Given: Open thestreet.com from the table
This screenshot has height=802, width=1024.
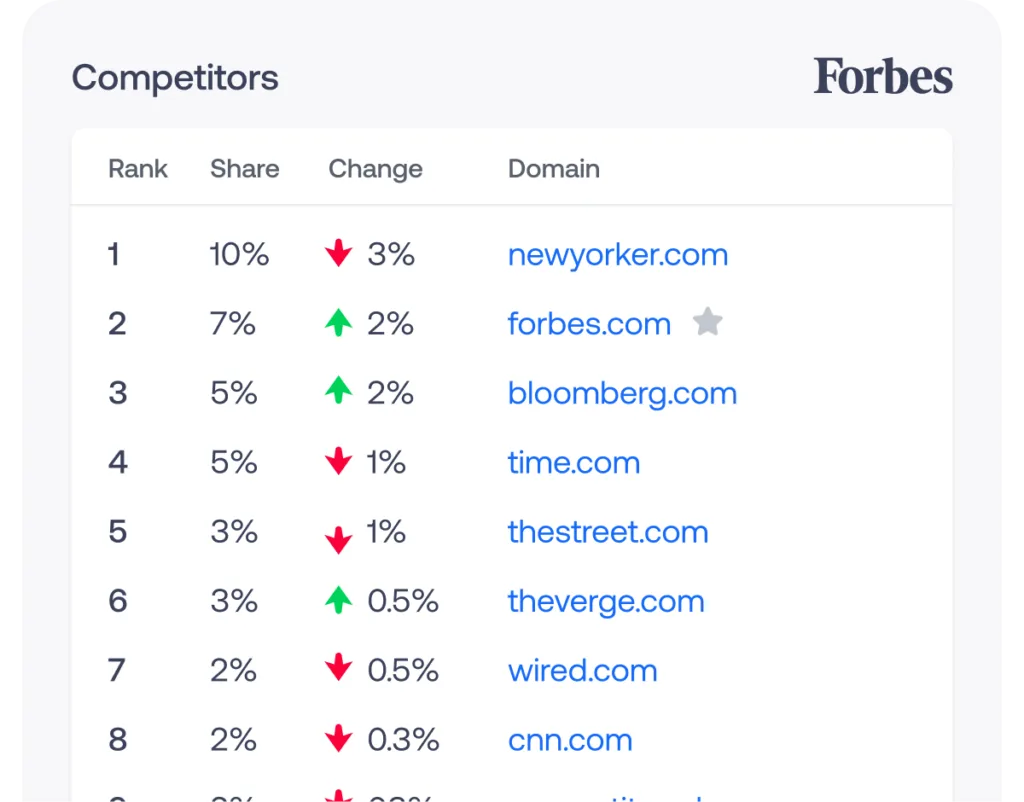Looking at the screenshot, I should (608, 532).
